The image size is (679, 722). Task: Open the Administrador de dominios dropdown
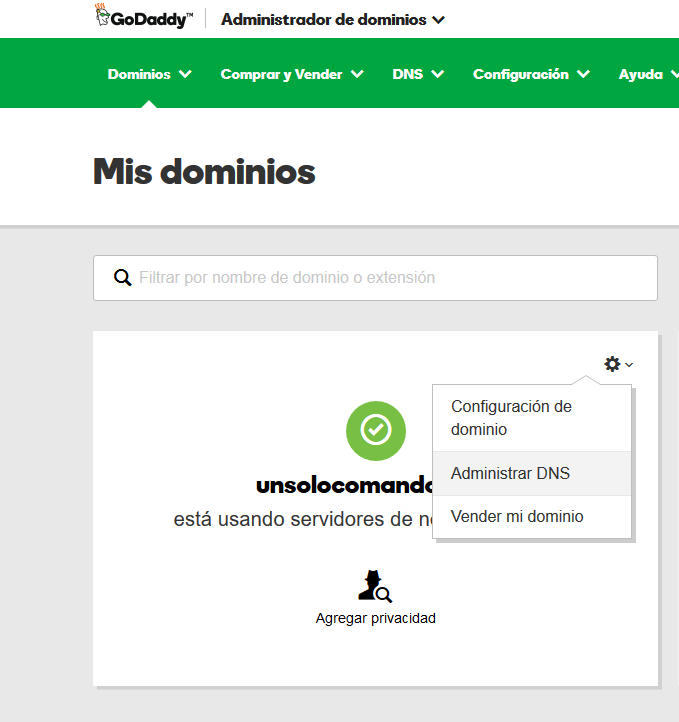[333, 20]
